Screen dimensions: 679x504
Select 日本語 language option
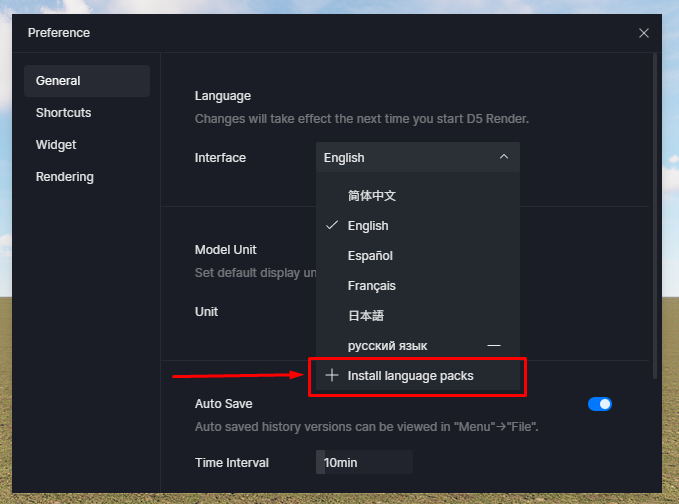[x=417, y=316]
